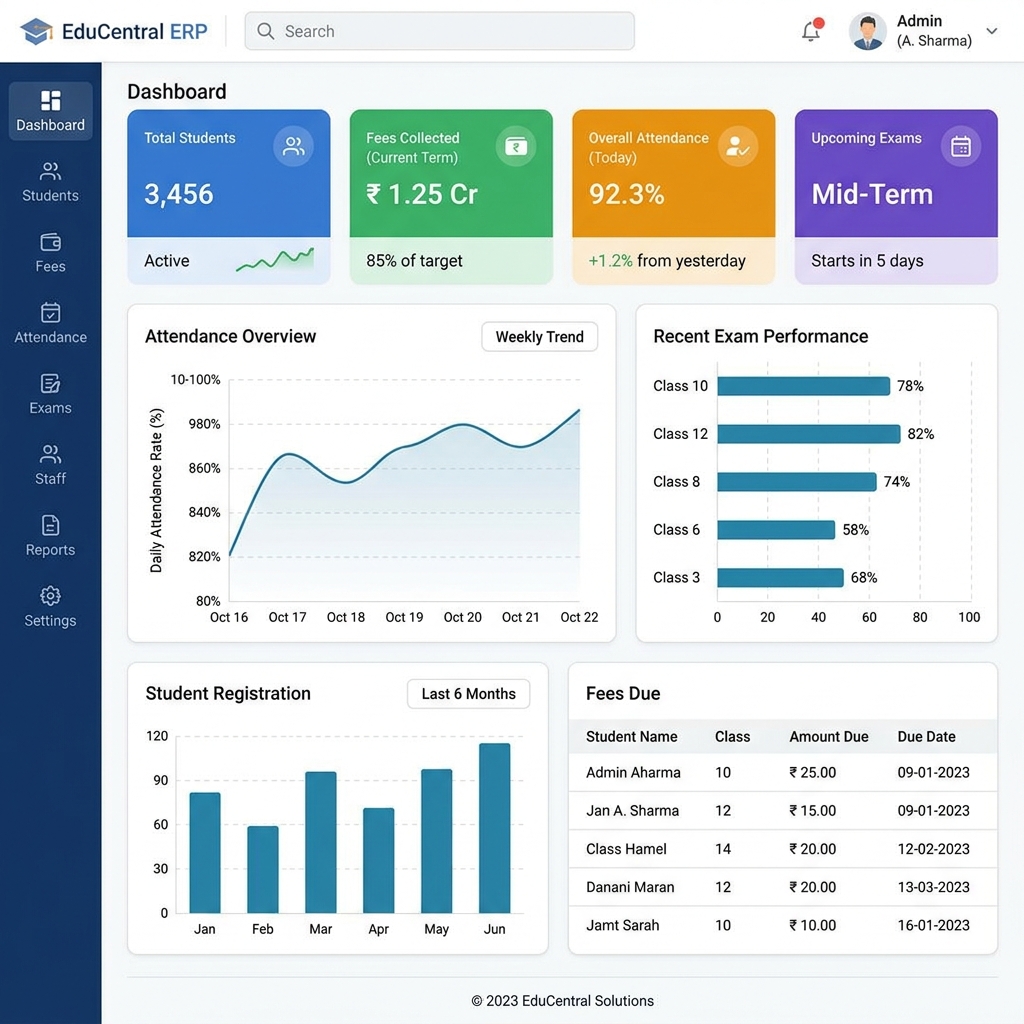
Task: Click the Class 8 performance bar
Action: tap(797, 482)
